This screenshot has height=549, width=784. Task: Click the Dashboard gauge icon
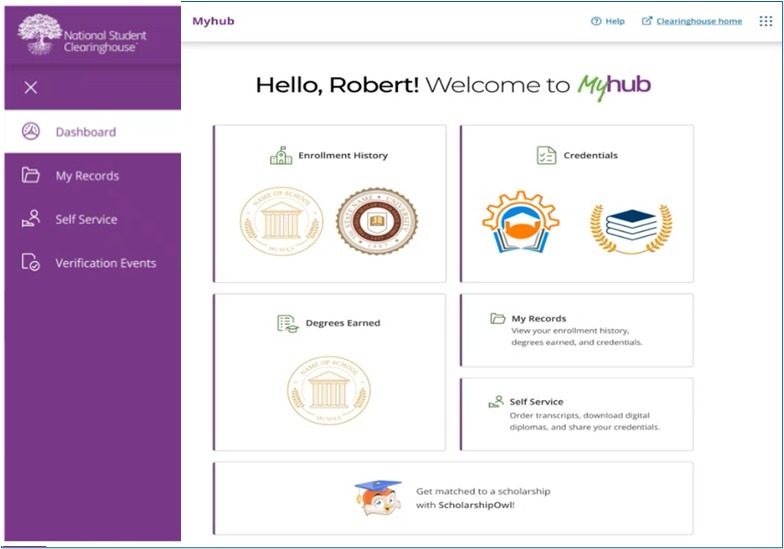[x=31, y=132]
